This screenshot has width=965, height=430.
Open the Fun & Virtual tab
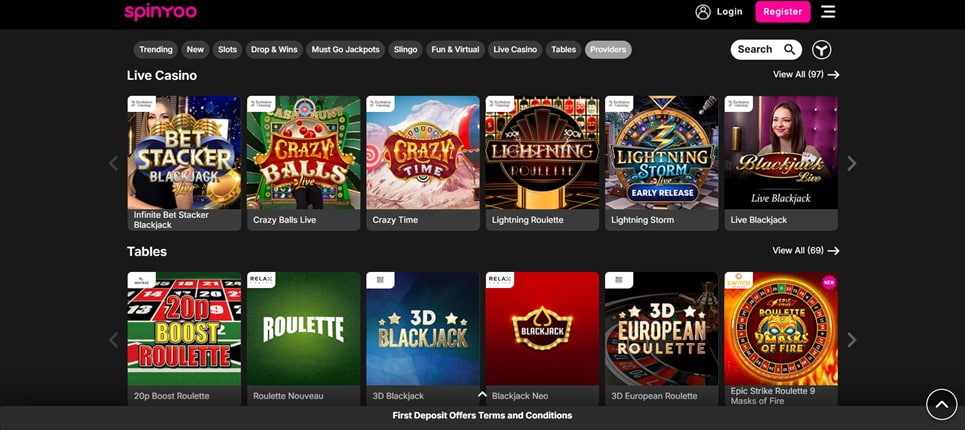coord(455,49)
